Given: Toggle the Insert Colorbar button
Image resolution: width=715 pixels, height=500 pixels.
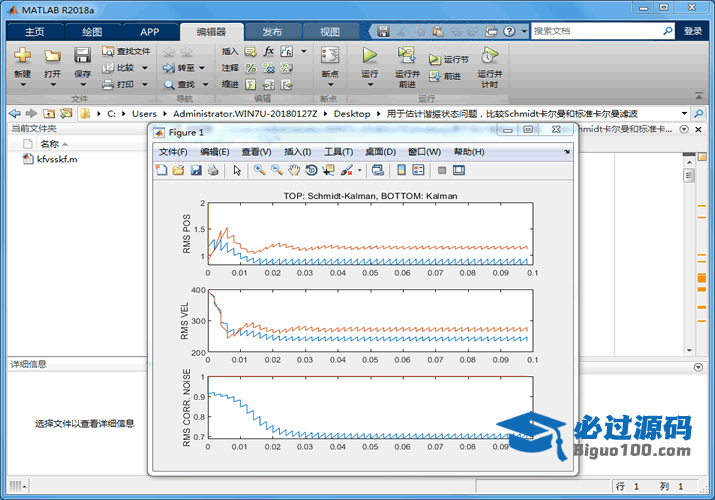Looking at the screenshot, I should 402,170.
